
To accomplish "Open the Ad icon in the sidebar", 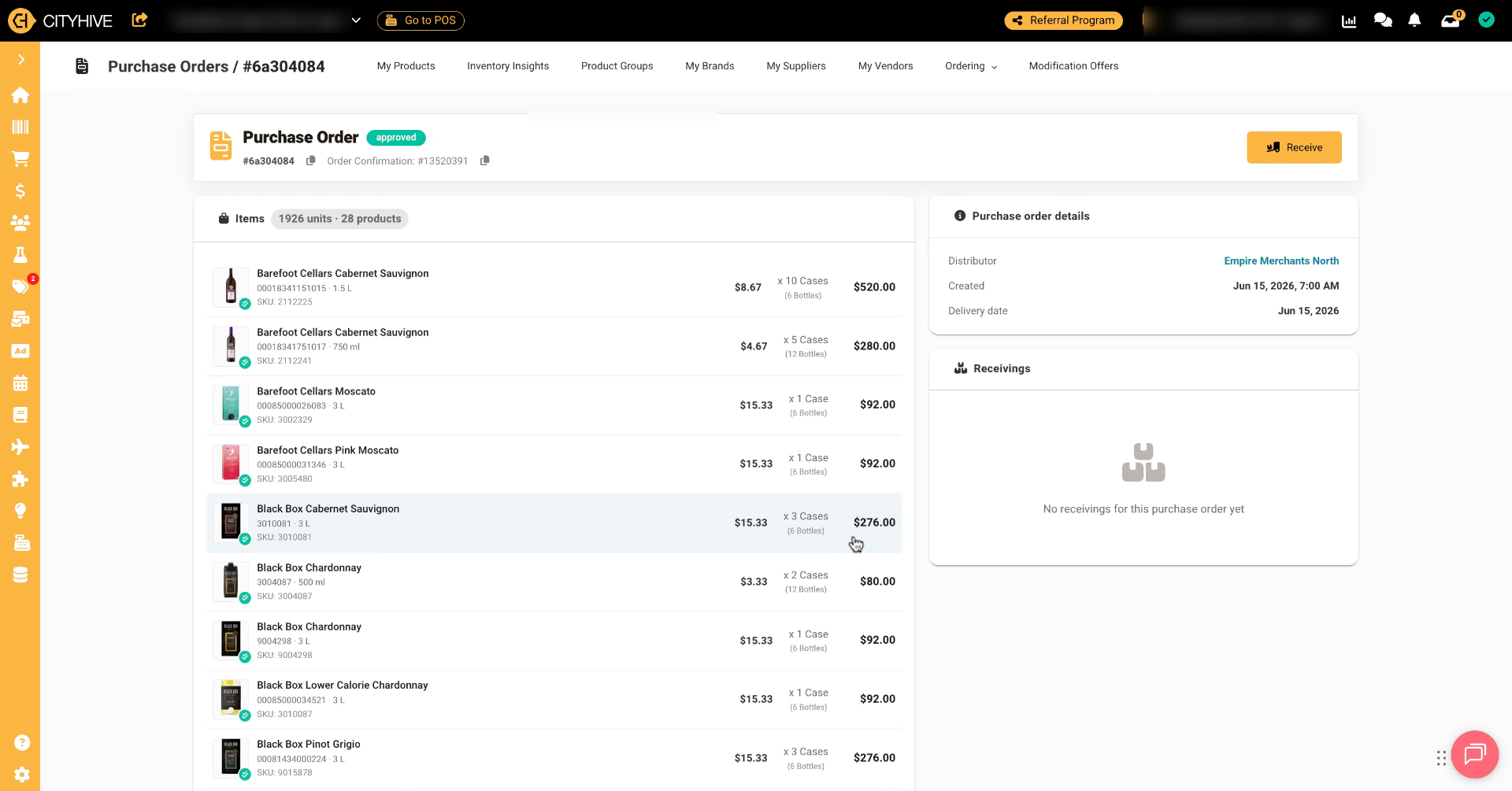I will click(x=20, y=351).
